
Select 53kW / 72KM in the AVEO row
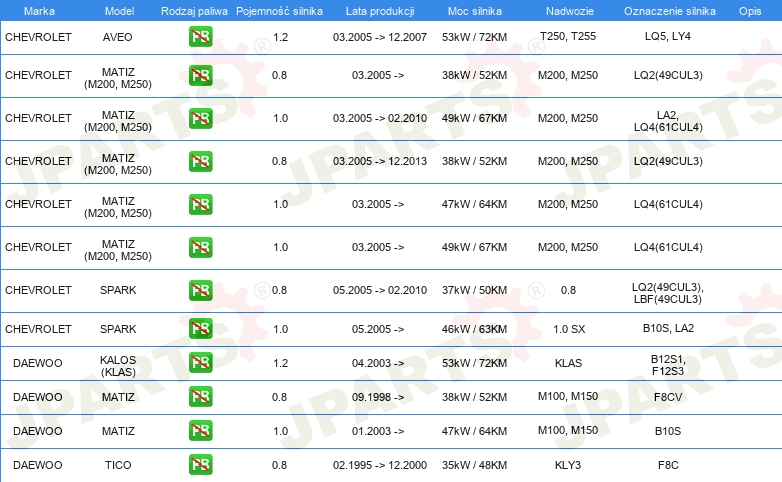(474, 37)
